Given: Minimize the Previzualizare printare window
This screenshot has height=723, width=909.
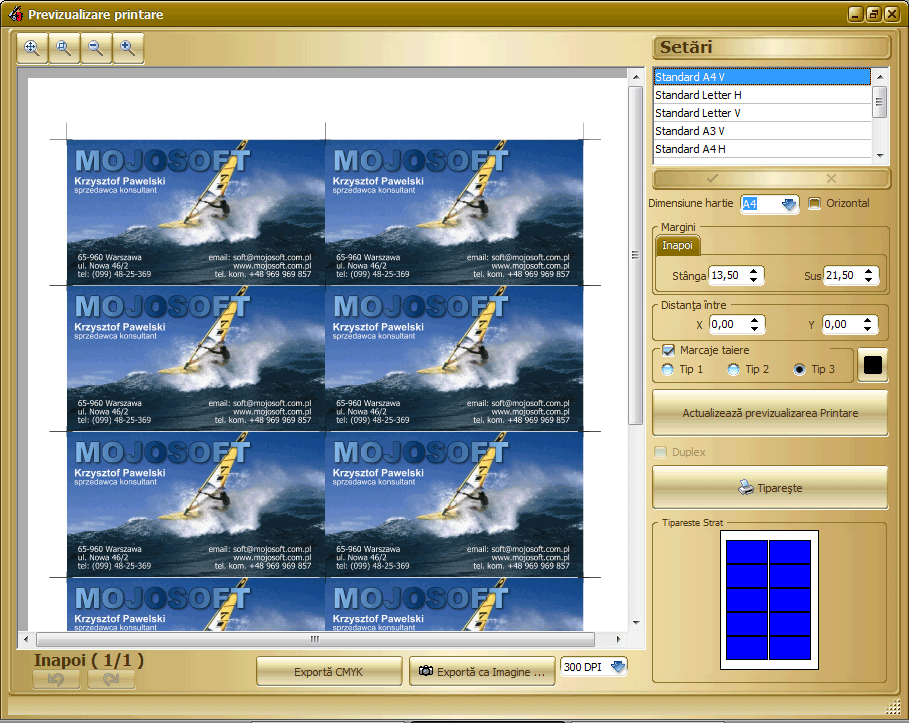Looking at the screenshot, I should pos(856,14).
